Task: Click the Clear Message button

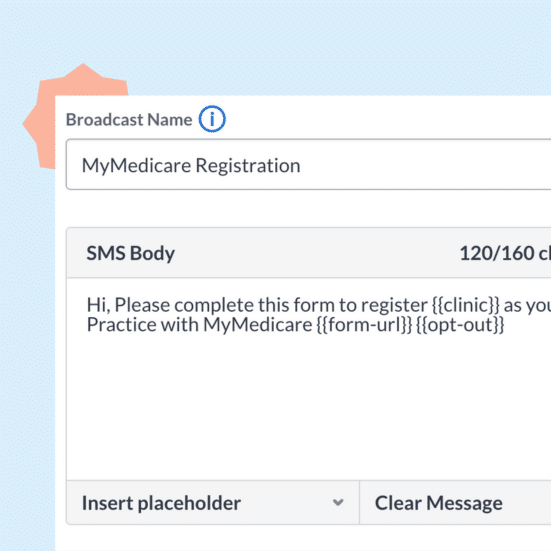Action: point(439,503)
